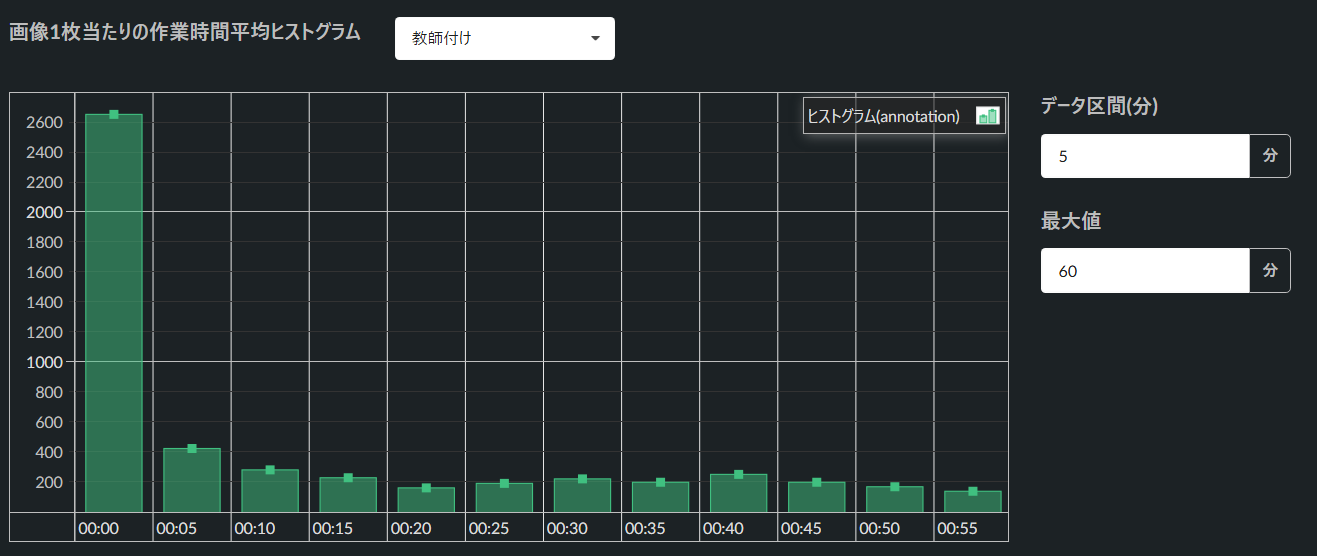The image size is (1317, 556).
Task: Click the 2600 y-axis label
Action: click(46, 122)
